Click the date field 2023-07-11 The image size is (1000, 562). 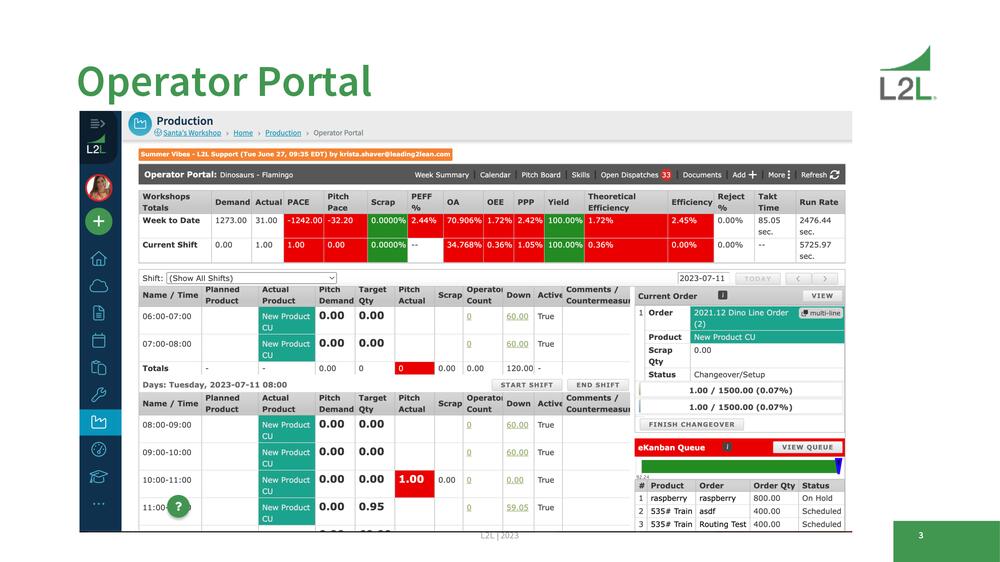pyautogui.click(x=703, y=278)
